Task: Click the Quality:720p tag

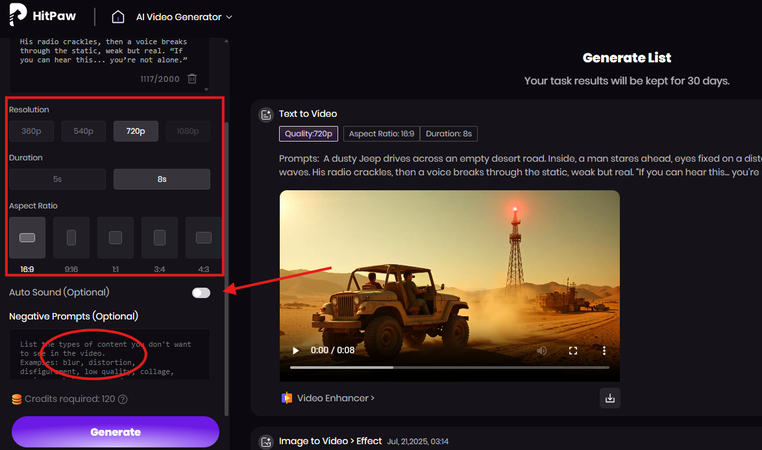Action: pos(309,134)
